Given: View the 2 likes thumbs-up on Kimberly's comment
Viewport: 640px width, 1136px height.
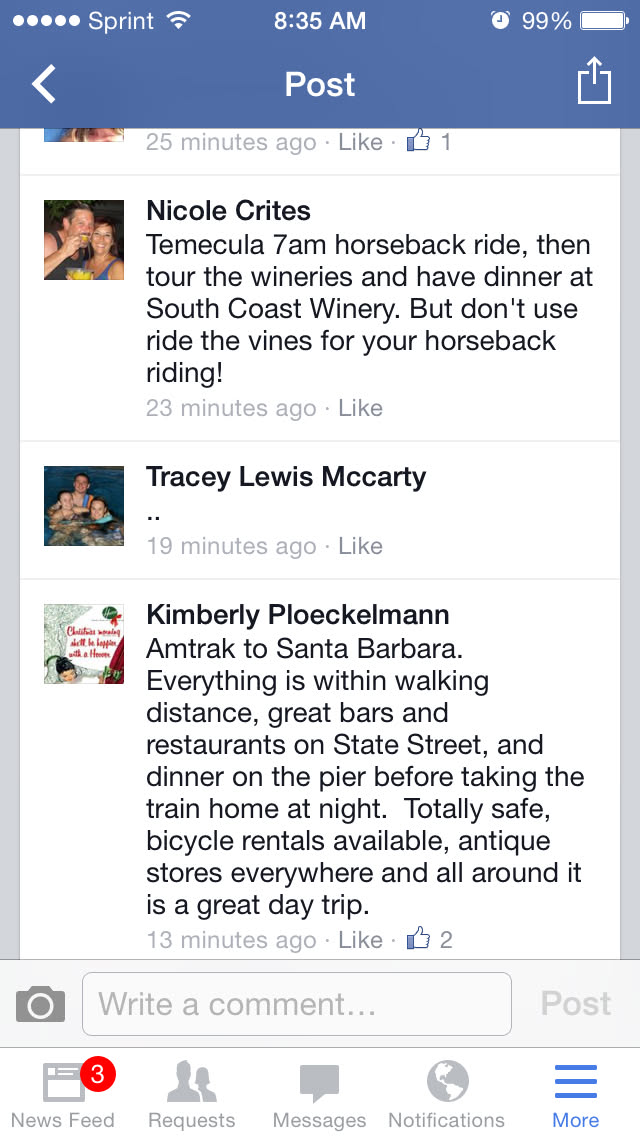Looking at the screenshot, I should click(x=430, y=940).
